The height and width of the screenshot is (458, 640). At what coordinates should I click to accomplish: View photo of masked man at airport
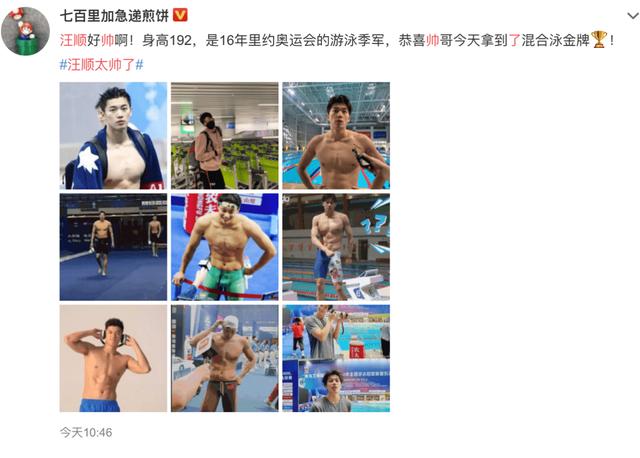pyautogui.click(x=224, y=136)
